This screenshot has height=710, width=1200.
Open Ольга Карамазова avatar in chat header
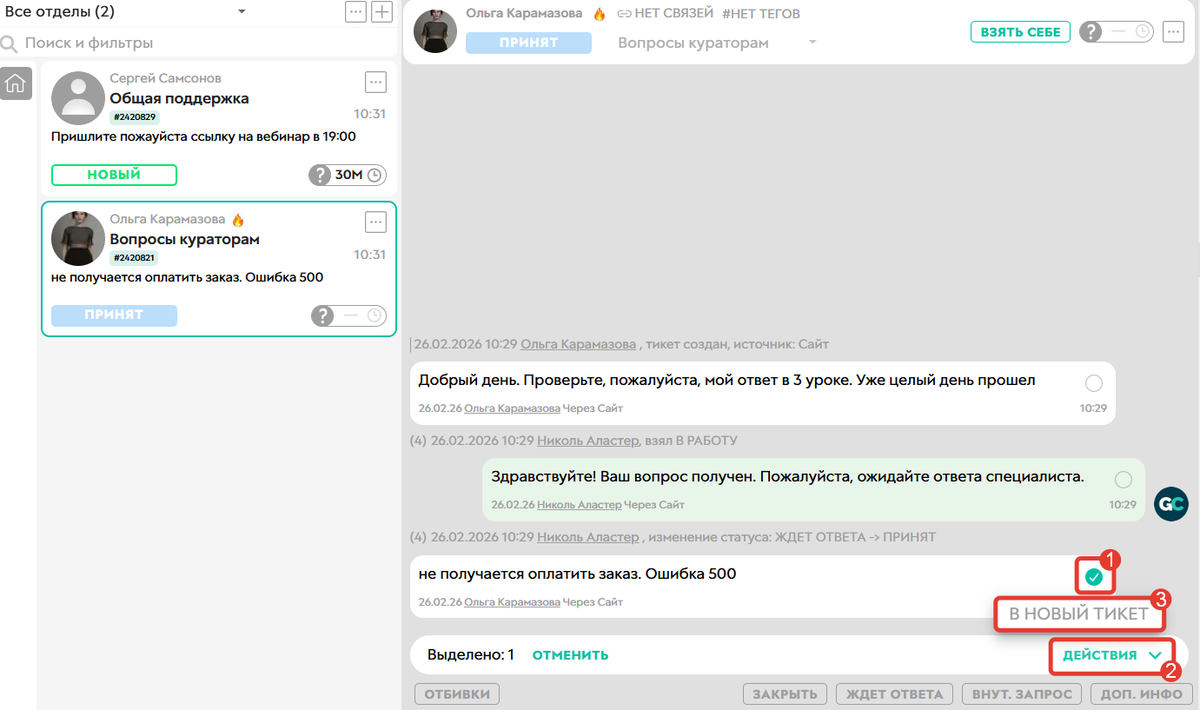point(435,32)
